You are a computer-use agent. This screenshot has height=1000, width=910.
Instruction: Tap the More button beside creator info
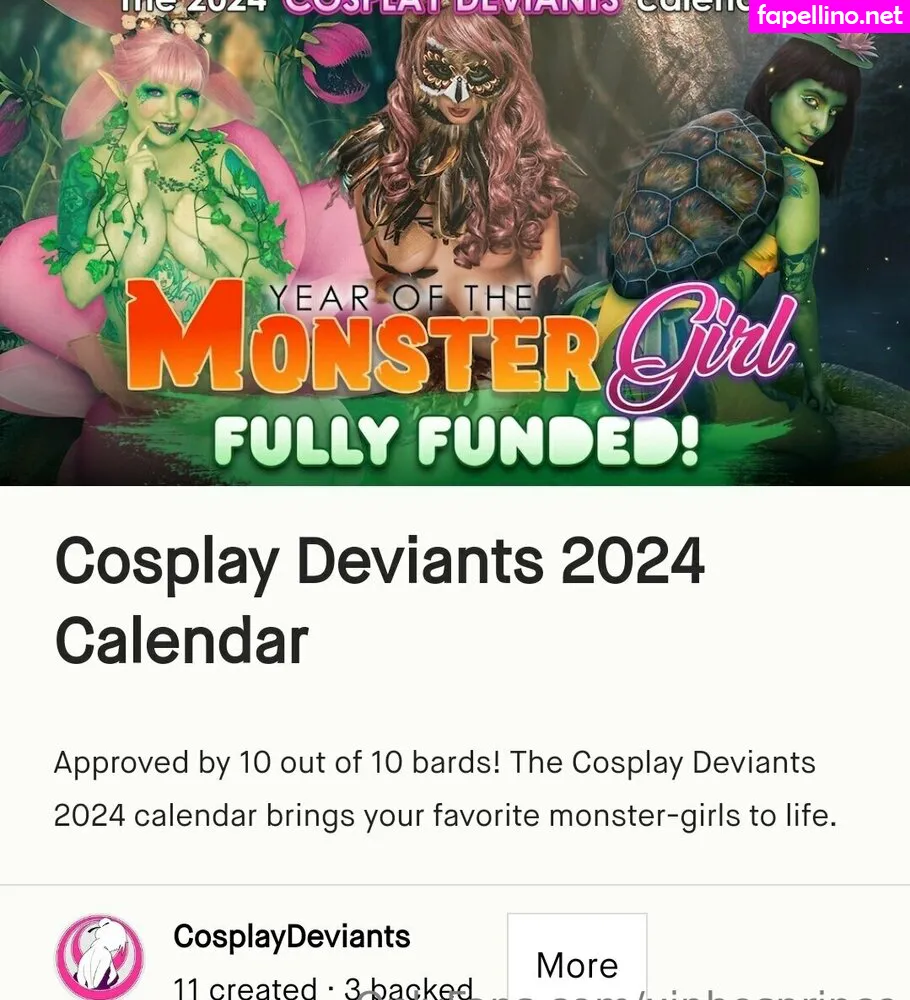pos(577,957)
